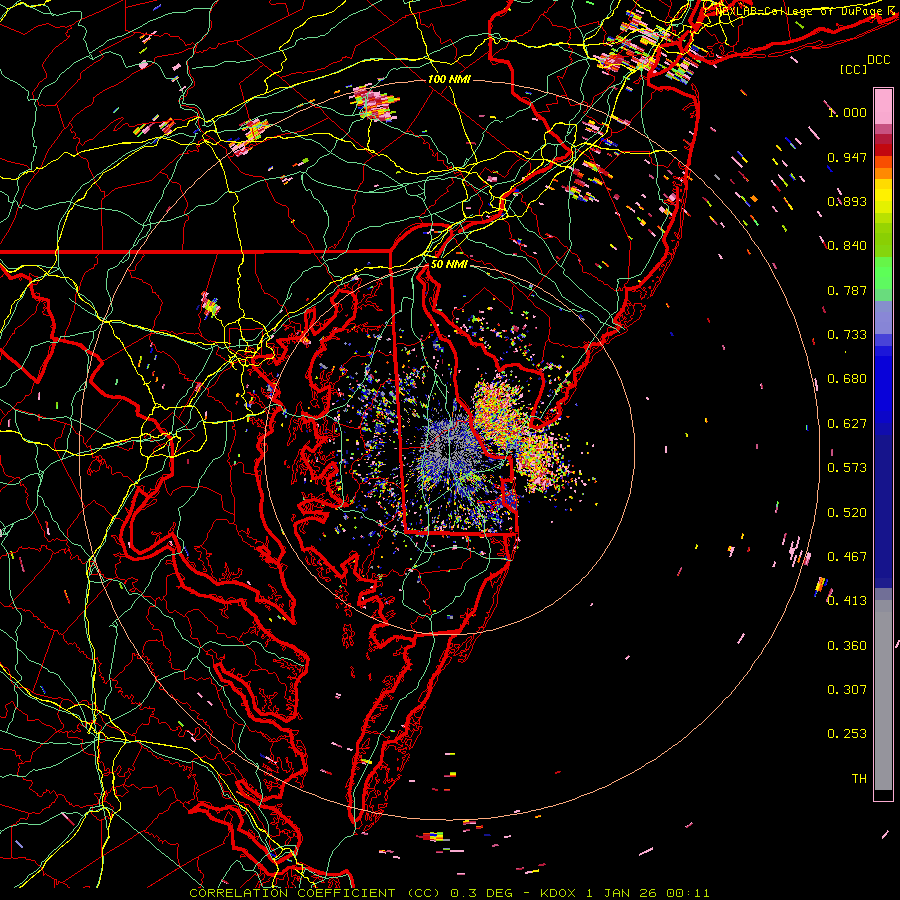Pick the lavender swatch beside 0.733

[x=883, y=317]
